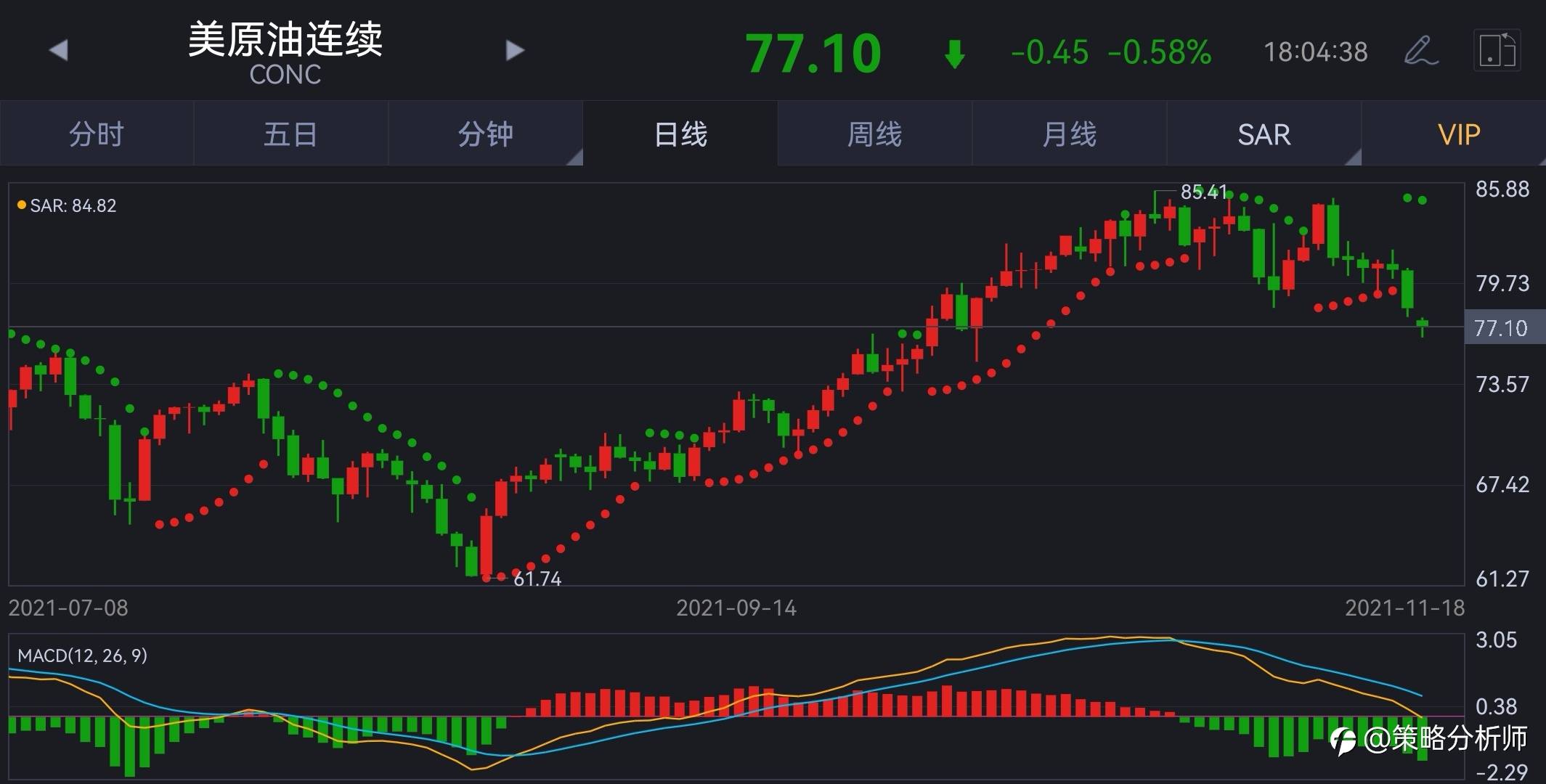1546x784 pixels.
Task: Switch to the 五日 tab
Action: pos(290,134)
